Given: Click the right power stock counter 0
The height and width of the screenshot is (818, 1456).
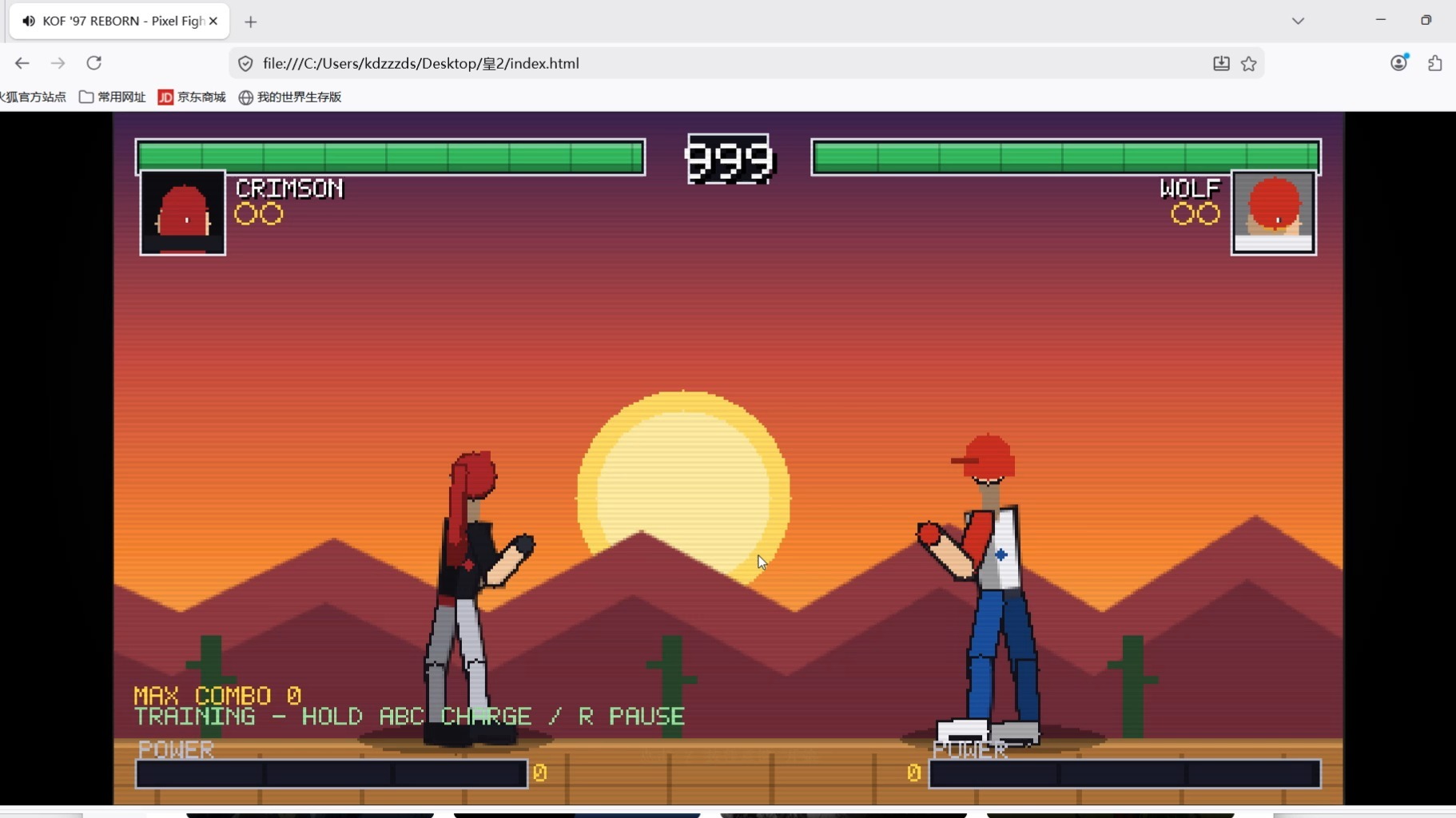Looking at the screenshot, I should pos(914,772).
